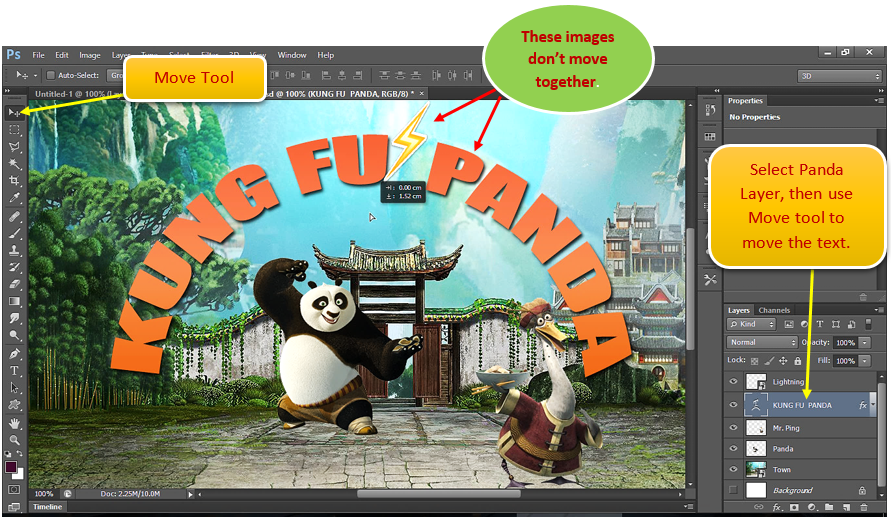Image resolution: width=891 pixels, height=519 pixels.
Task: Open the 3D workspace dropdown
Action: [839, 76]
